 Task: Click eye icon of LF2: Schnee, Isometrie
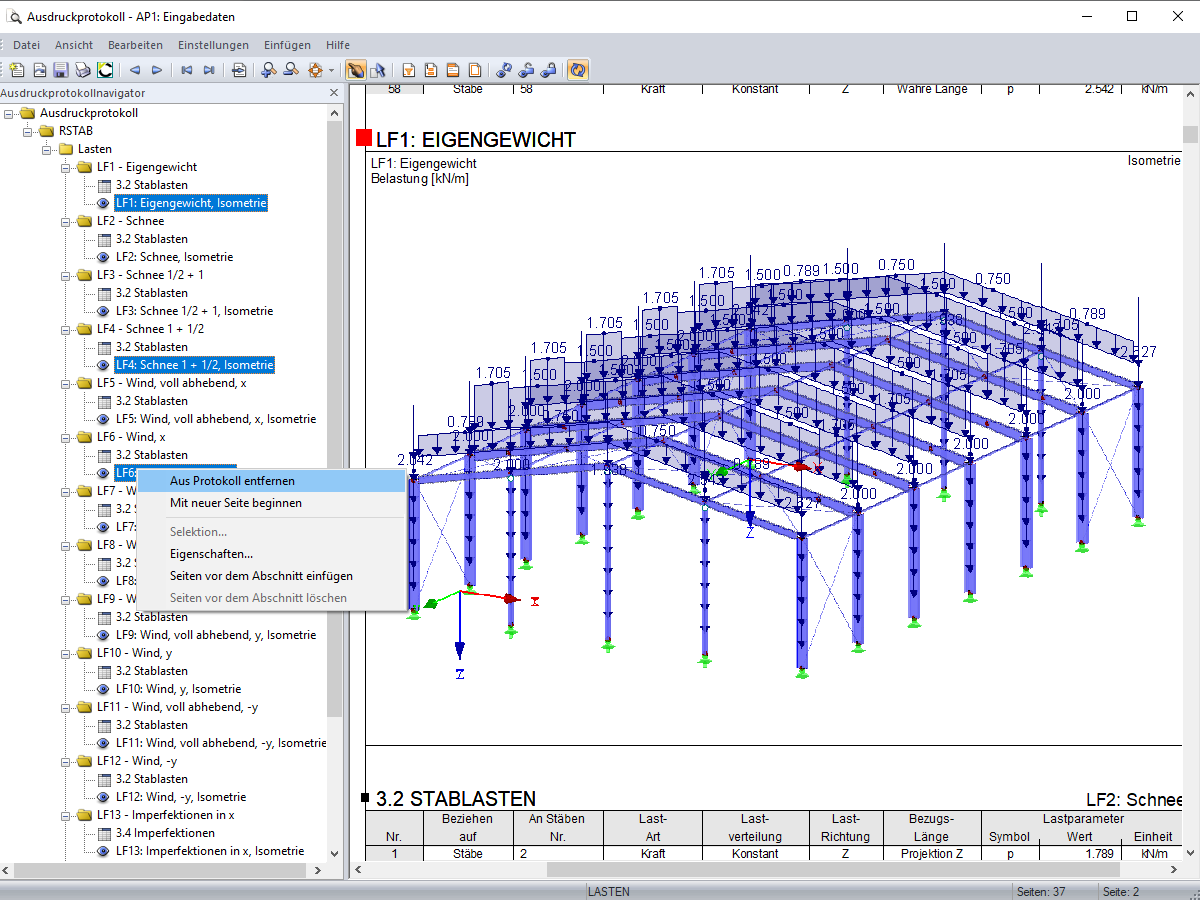click(x=104, y=257)
